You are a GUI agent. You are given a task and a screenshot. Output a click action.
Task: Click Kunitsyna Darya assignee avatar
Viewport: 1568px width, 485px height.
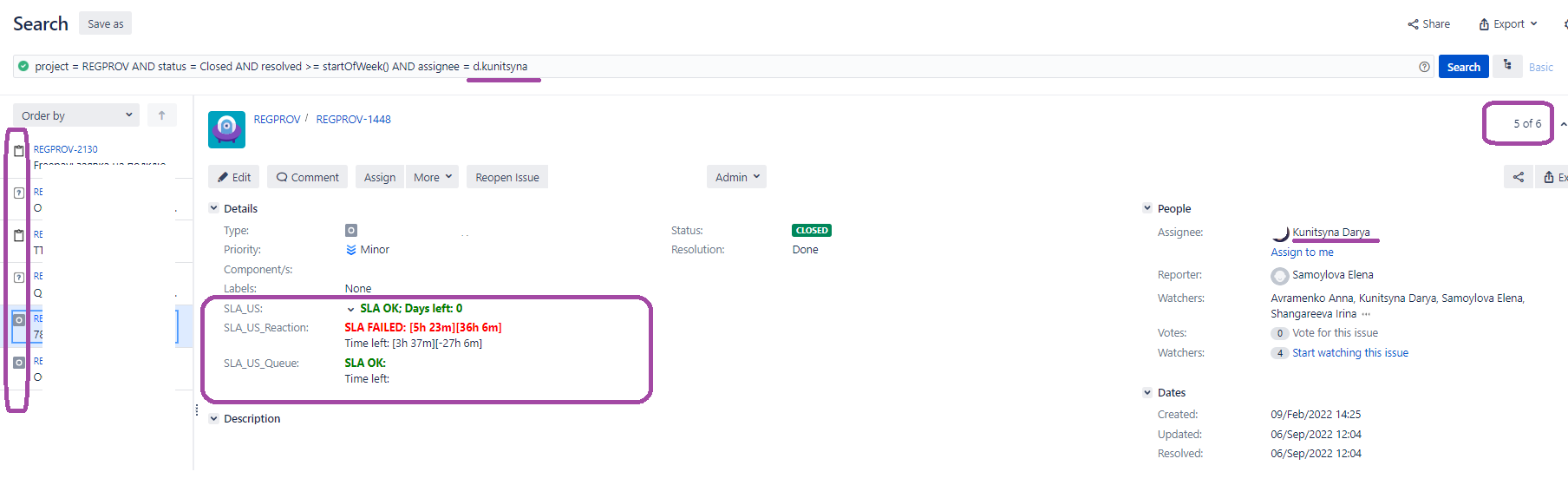tap(1280, 233)
